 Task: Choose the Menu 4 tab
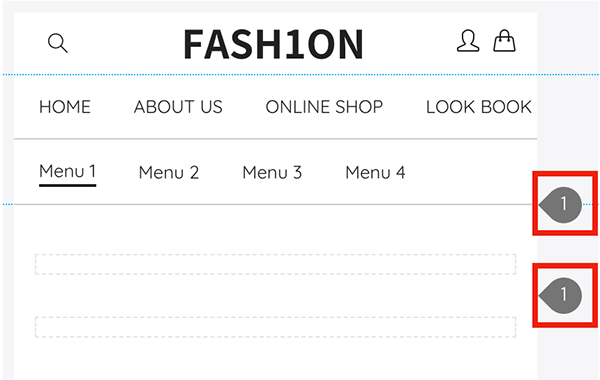pyautogui.click(x=375, y=173)
